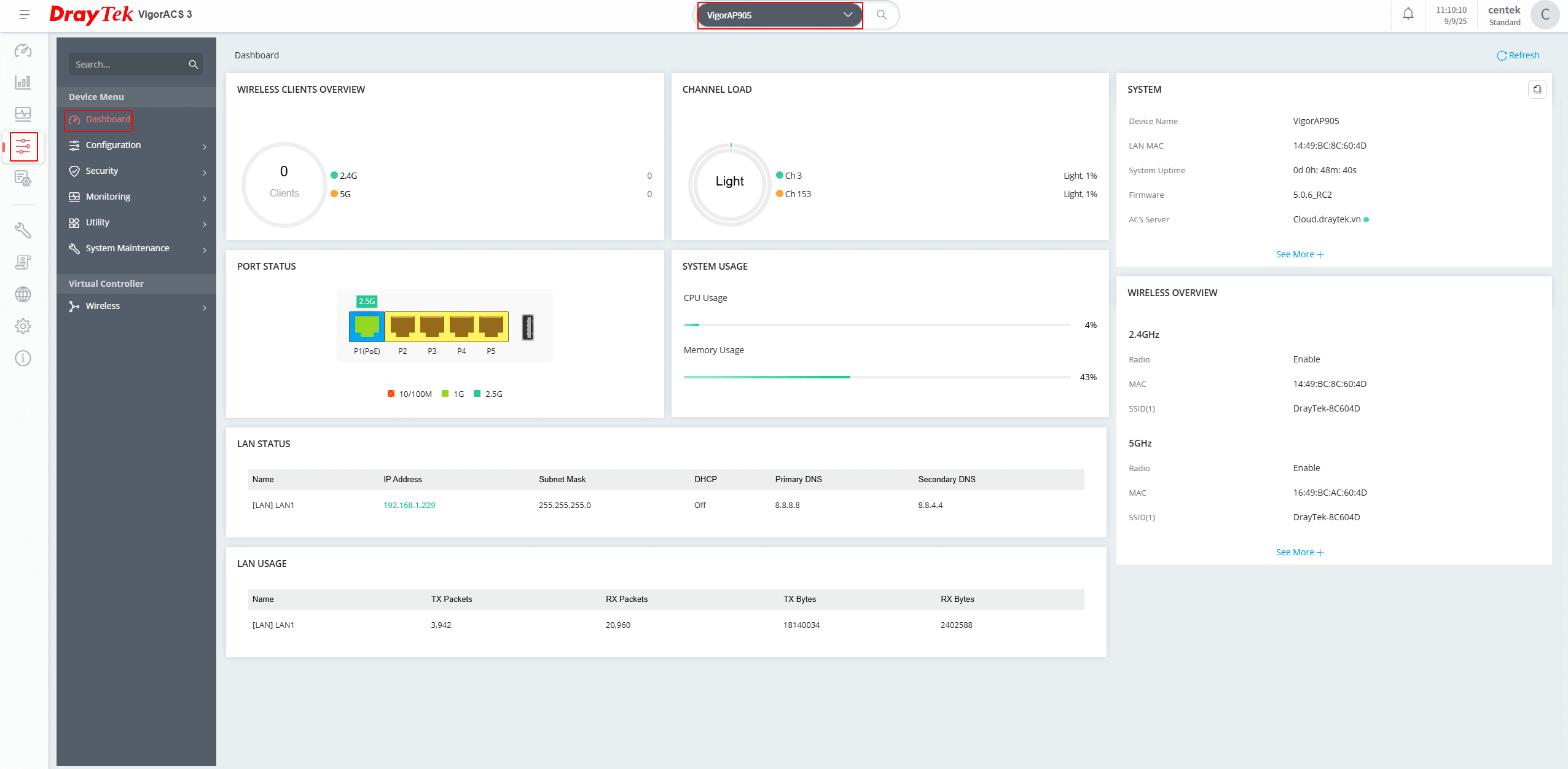Click the device menu search field

coord(129,64)
